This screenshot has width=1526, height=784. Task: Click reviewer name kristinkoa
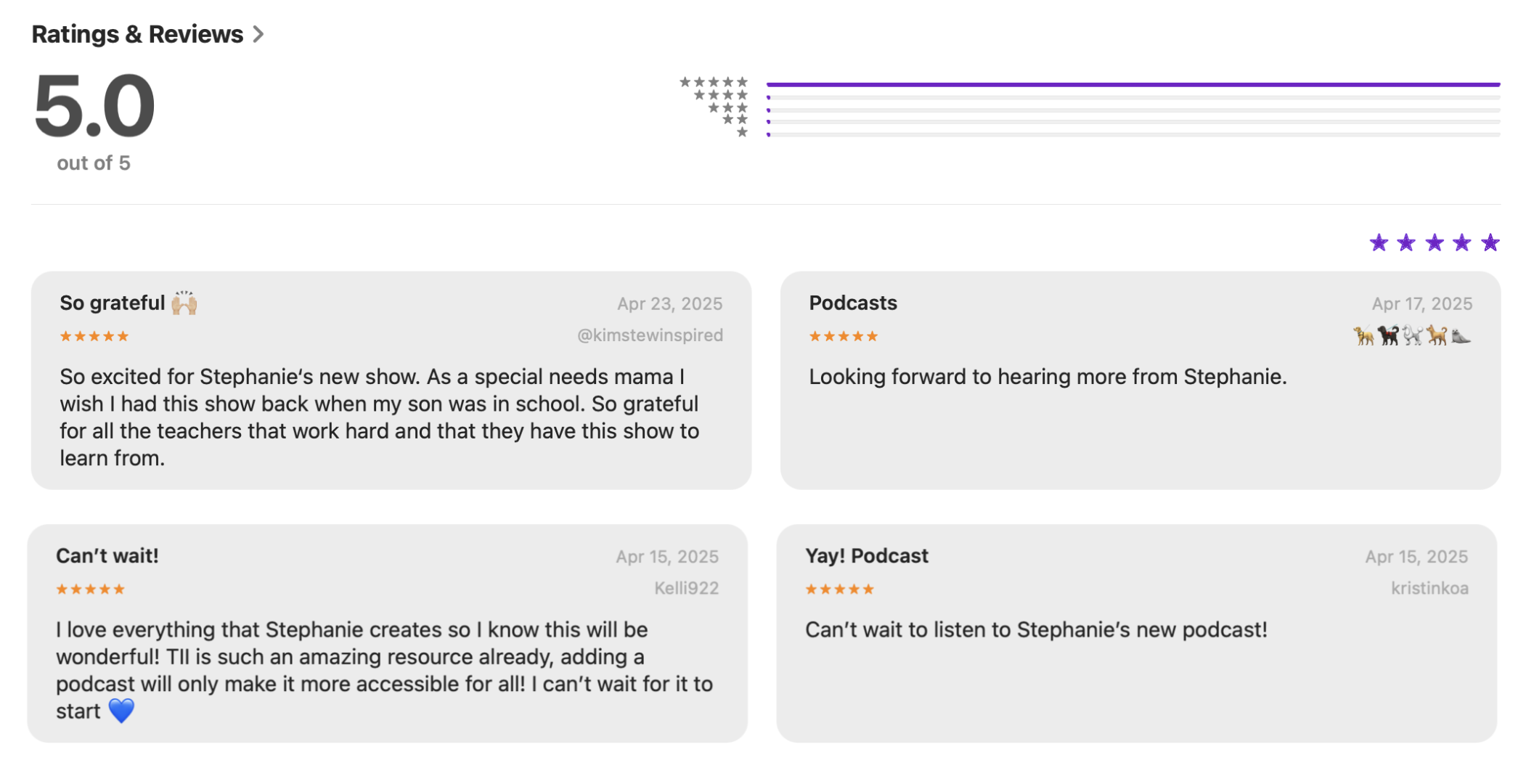(1429, 588)
